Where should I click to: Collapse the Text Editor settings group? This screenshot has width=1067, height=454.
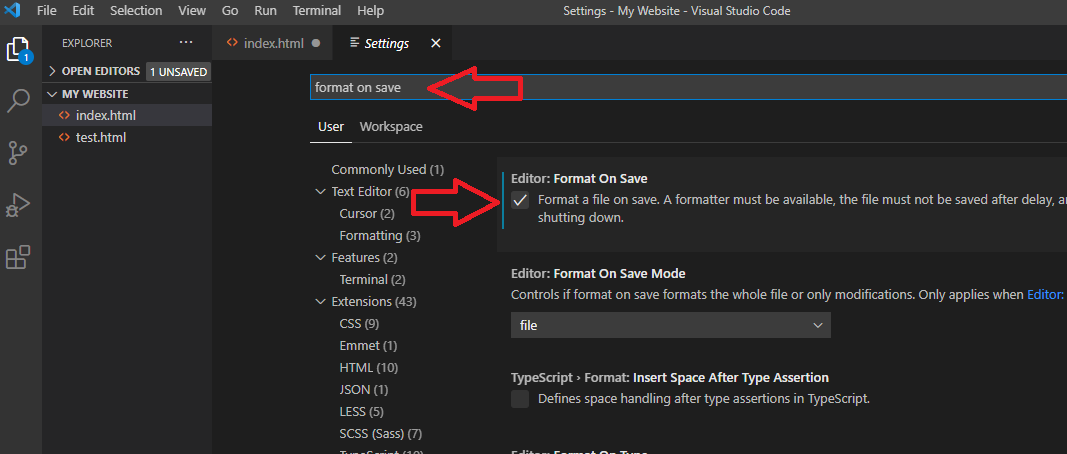tap(321, 192)
